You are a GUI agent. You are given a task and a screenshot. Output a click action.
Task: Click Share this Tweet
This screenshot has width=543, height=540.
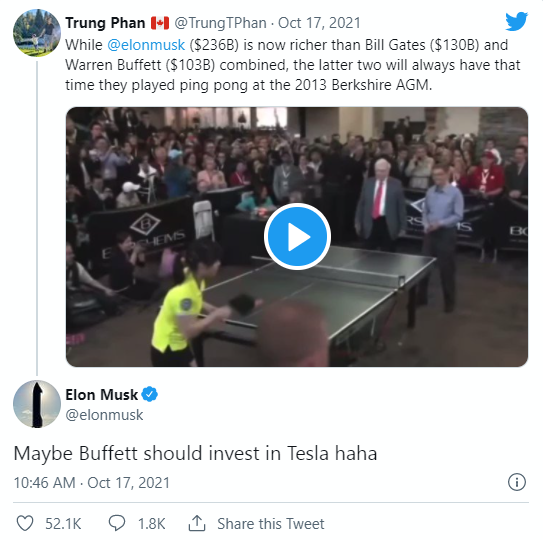pos(271,523)
